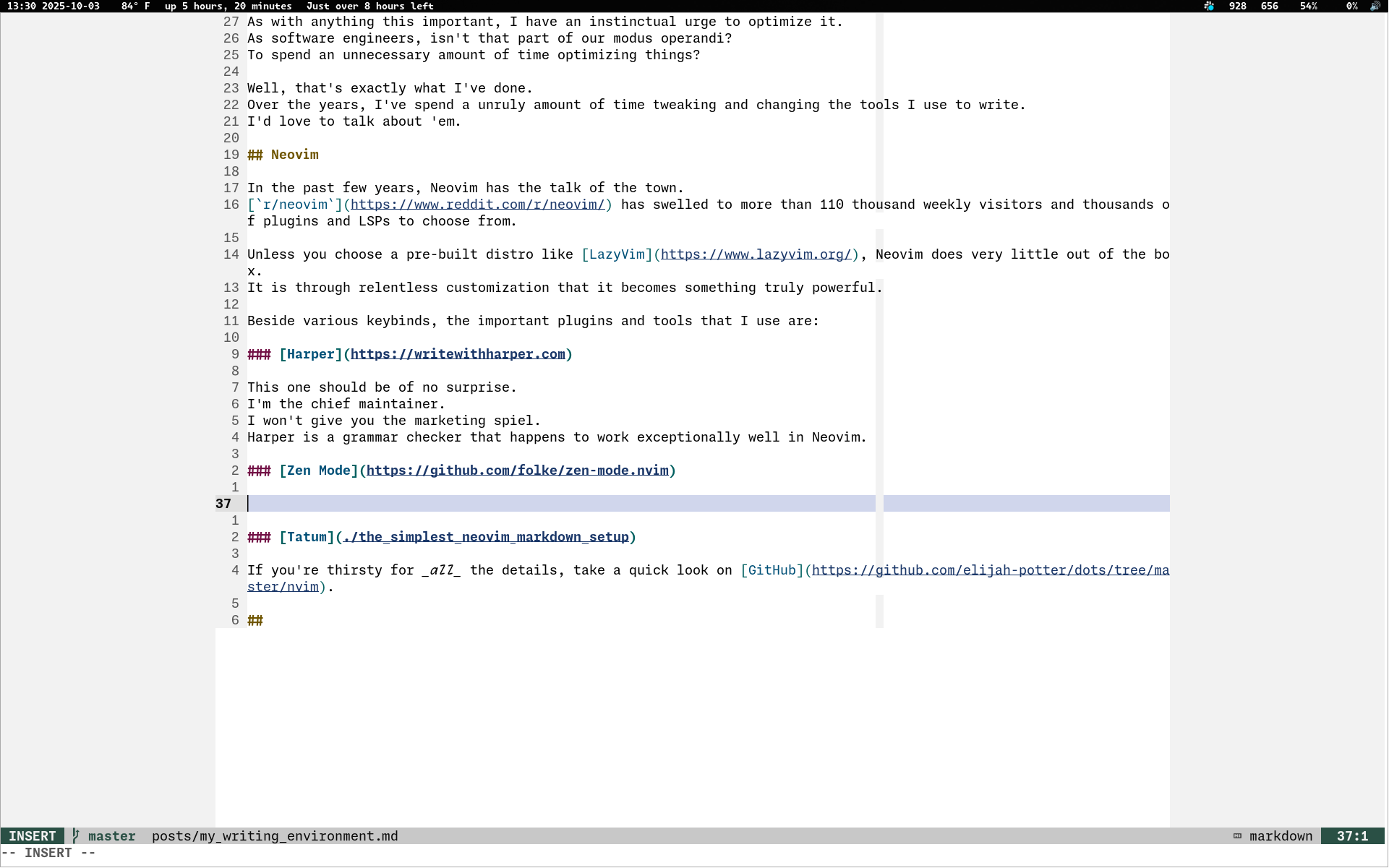Click the posts/my_writing_environment.md filename
Viewport: 1389px width, 868px height.
coord(275,836)
